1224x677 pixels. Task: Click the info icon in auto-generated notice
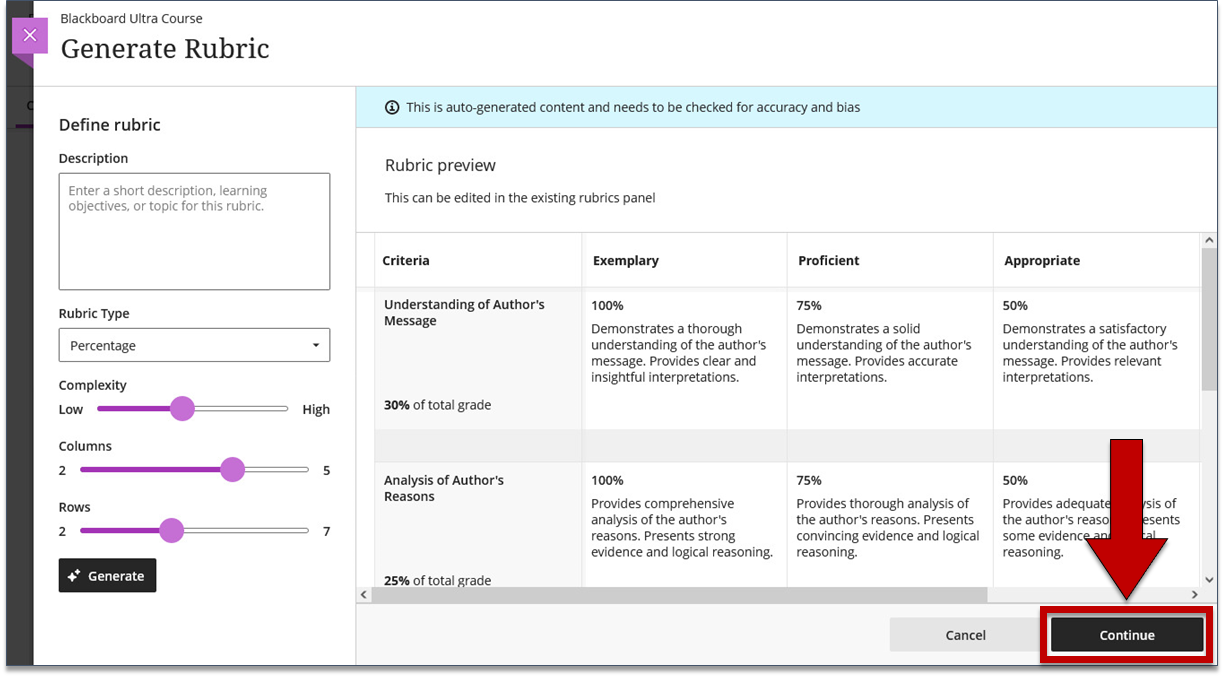tap(392, 107)
